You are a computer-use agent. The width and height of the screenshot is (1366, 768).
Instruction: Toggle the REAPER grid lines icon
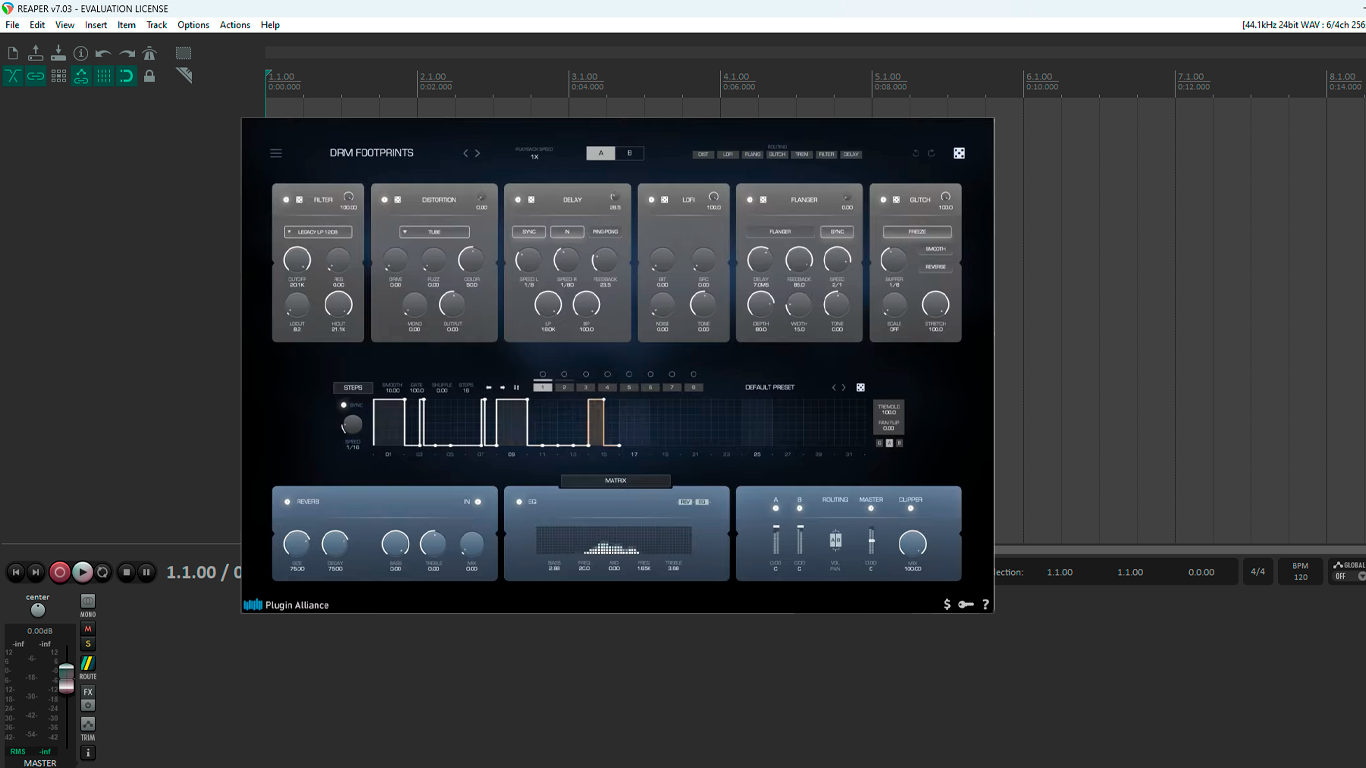104,76
